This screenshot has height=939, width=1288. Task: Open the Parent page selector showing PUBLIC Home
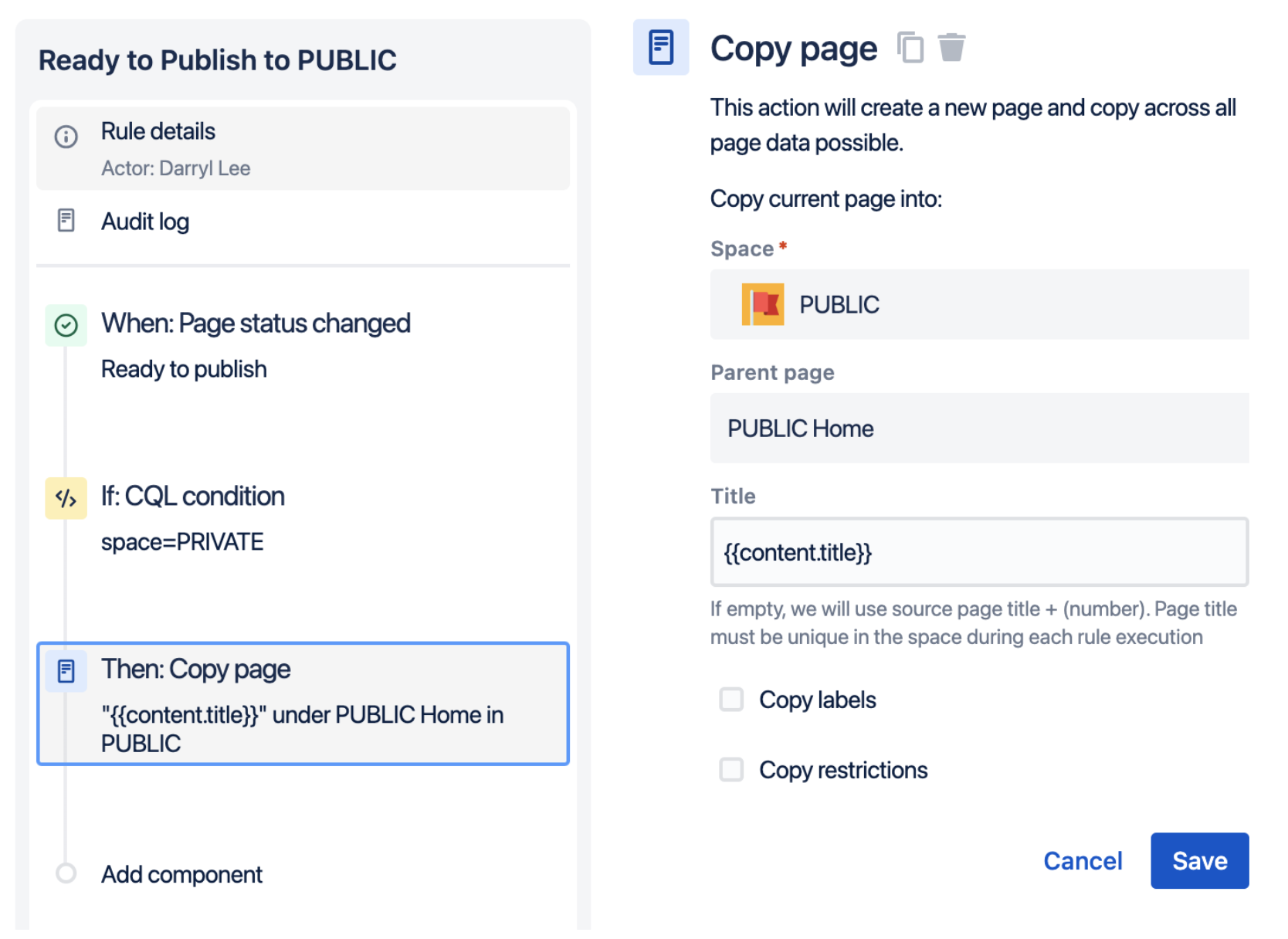pos(978,428)
